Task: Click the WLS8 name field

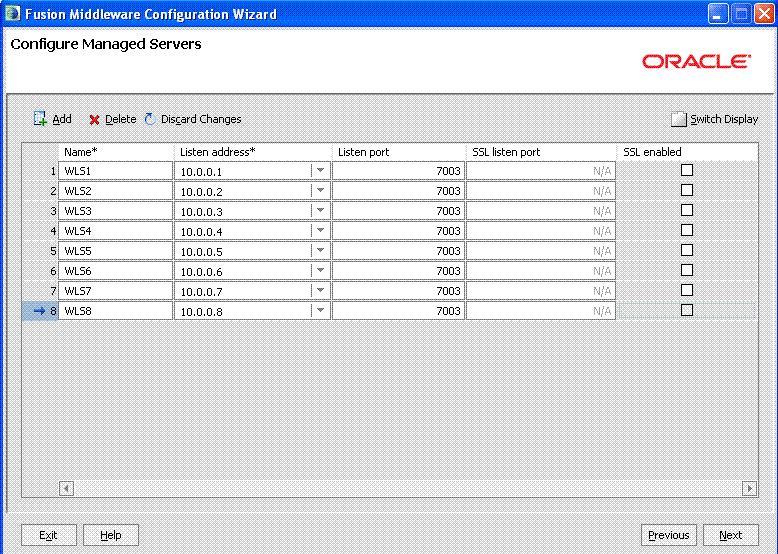Action: pyautogui.click(x=116, y=310)
